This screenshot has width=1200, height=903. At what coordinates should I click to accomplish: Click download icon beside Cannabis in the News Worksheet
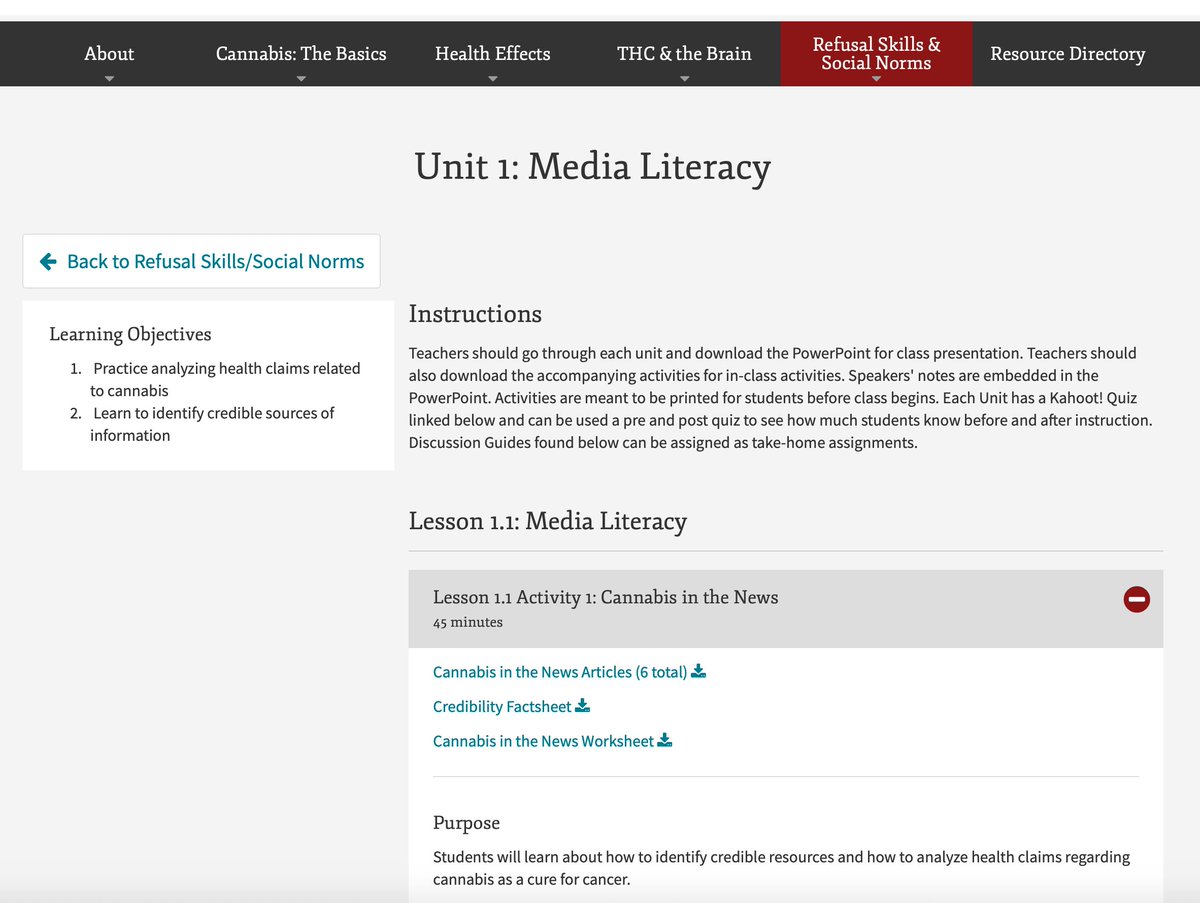(665, 741)
